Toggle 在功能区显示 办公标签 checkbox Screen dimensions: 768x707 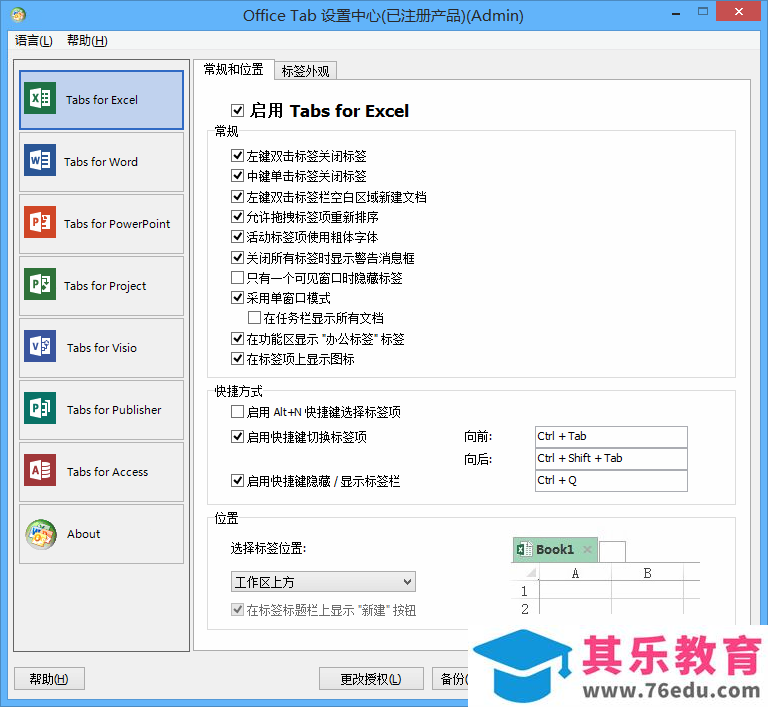point(238,339)
